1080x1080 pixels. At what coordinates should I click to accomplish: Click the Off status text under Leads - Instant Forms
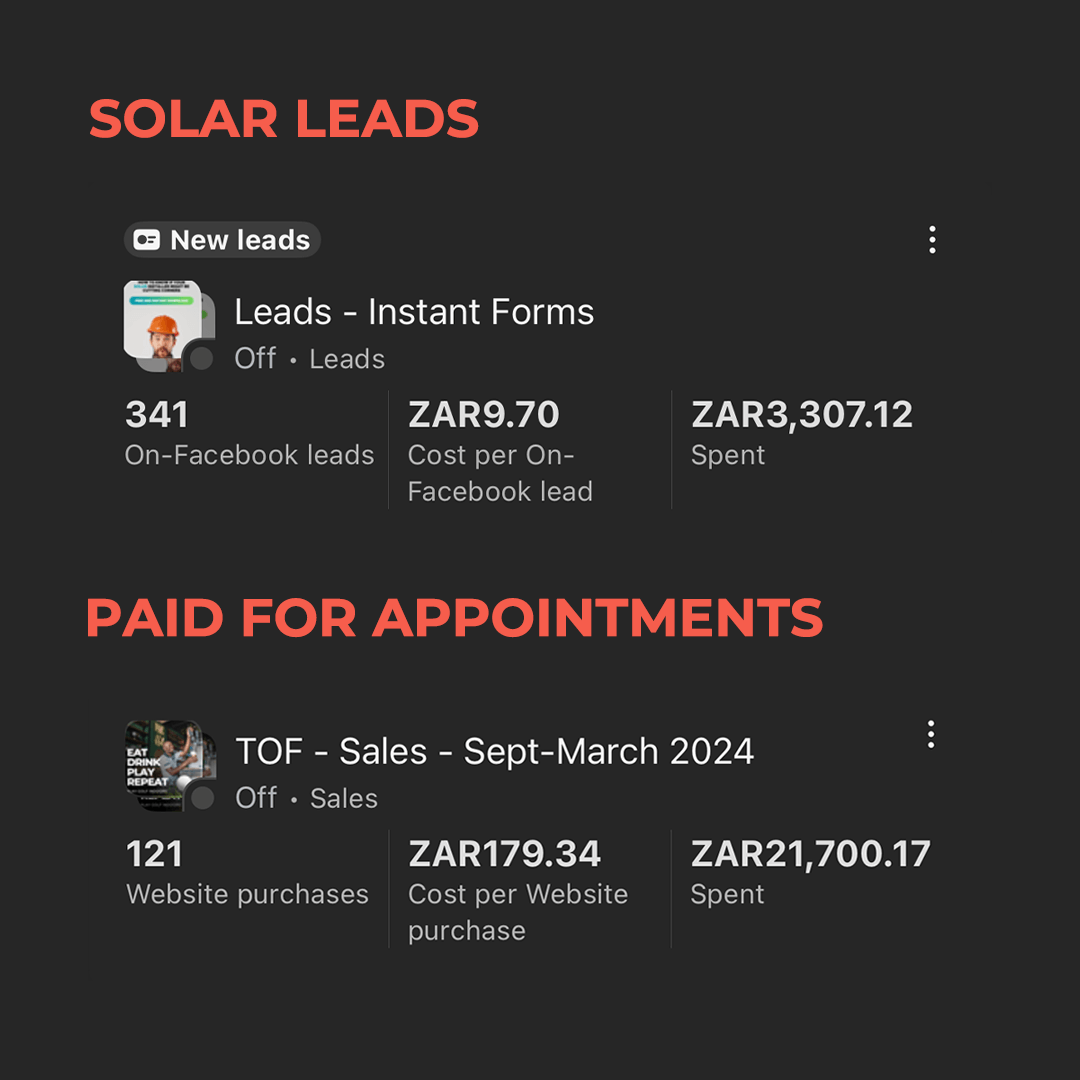(255, 359)
